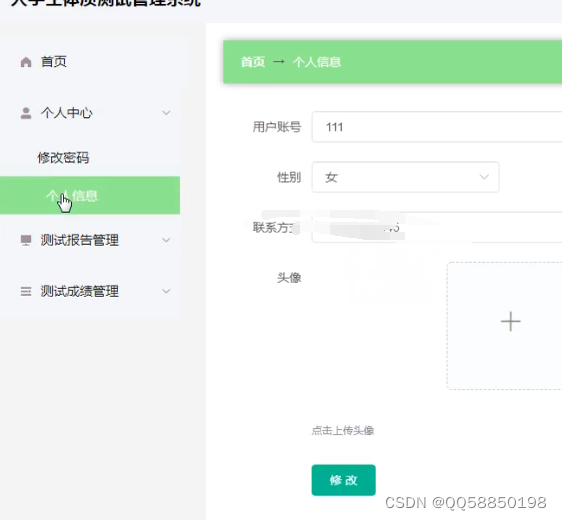
Task: Click the 首页 breadcrumb link
Action: pos(253,62)
